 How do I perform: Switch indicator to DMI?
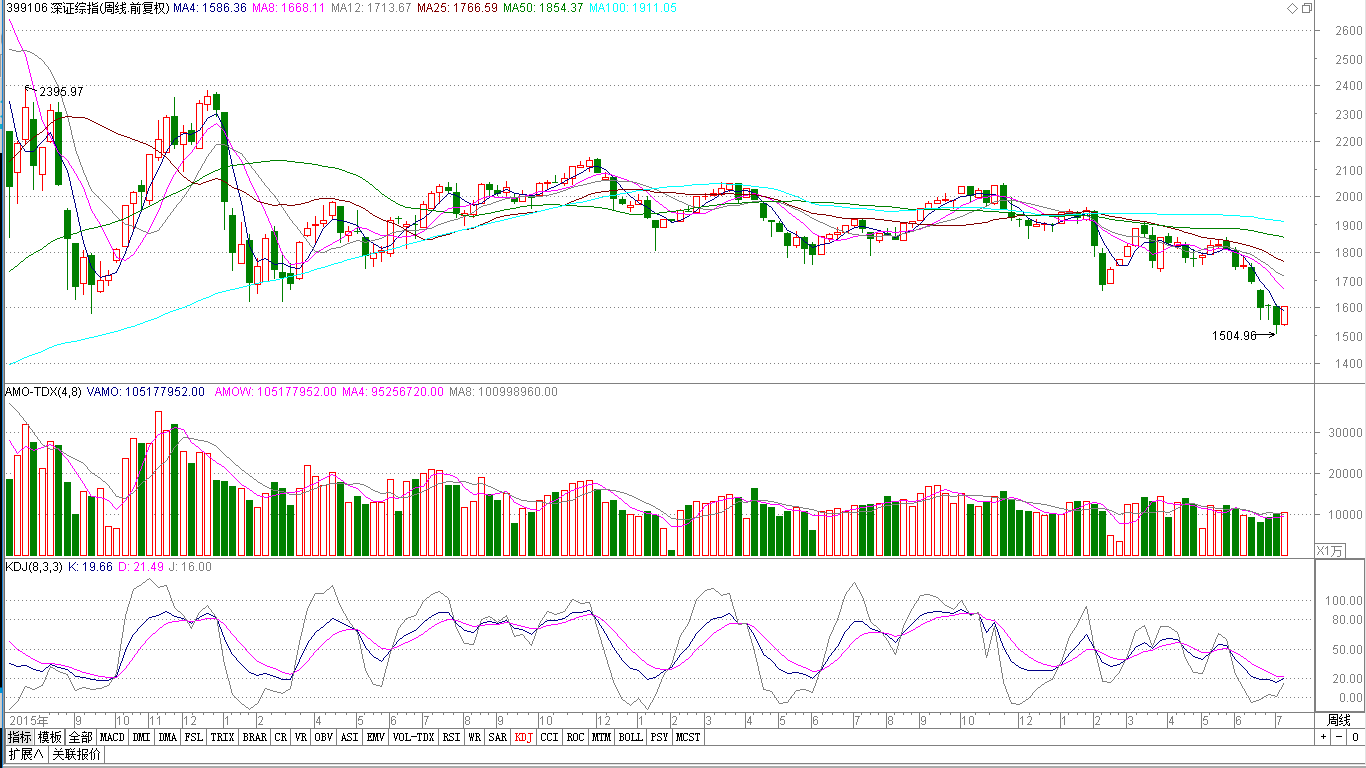(141, 737)
